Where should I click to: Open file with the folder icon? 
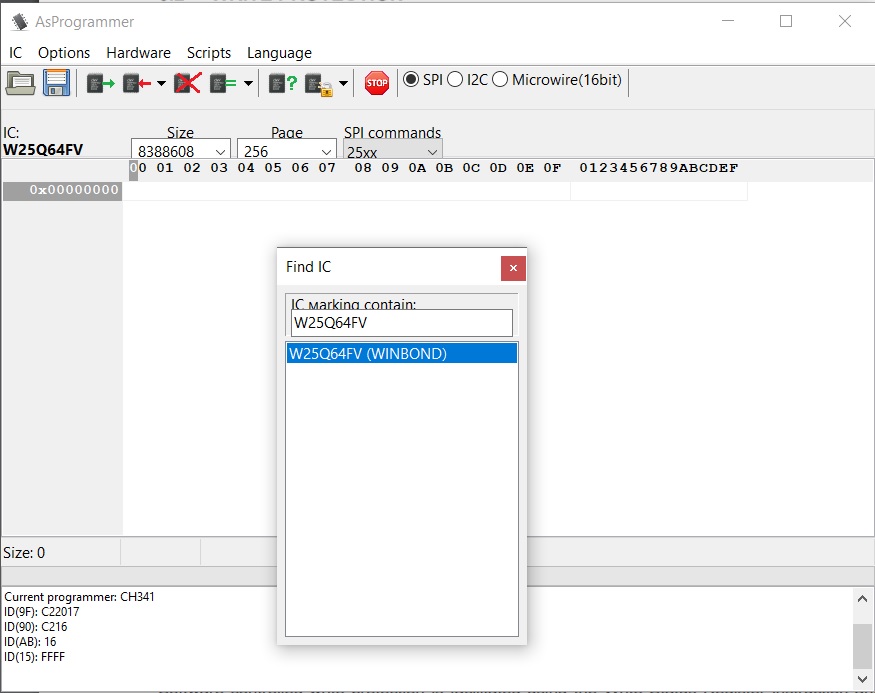tap(21, 83)
